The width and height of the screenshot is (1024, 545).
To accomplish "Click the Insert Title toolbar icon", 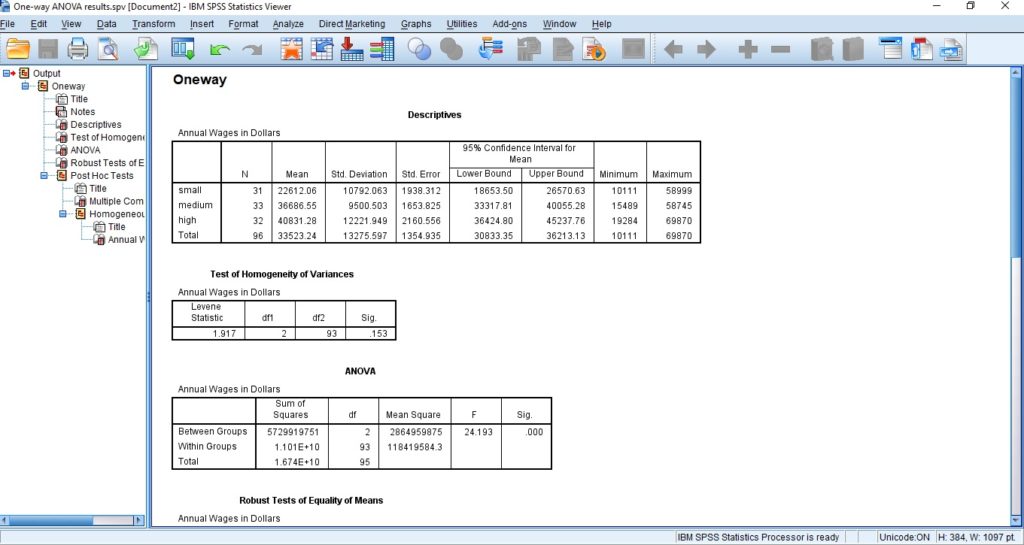I will pyautogui.click(x=921, y=49).
